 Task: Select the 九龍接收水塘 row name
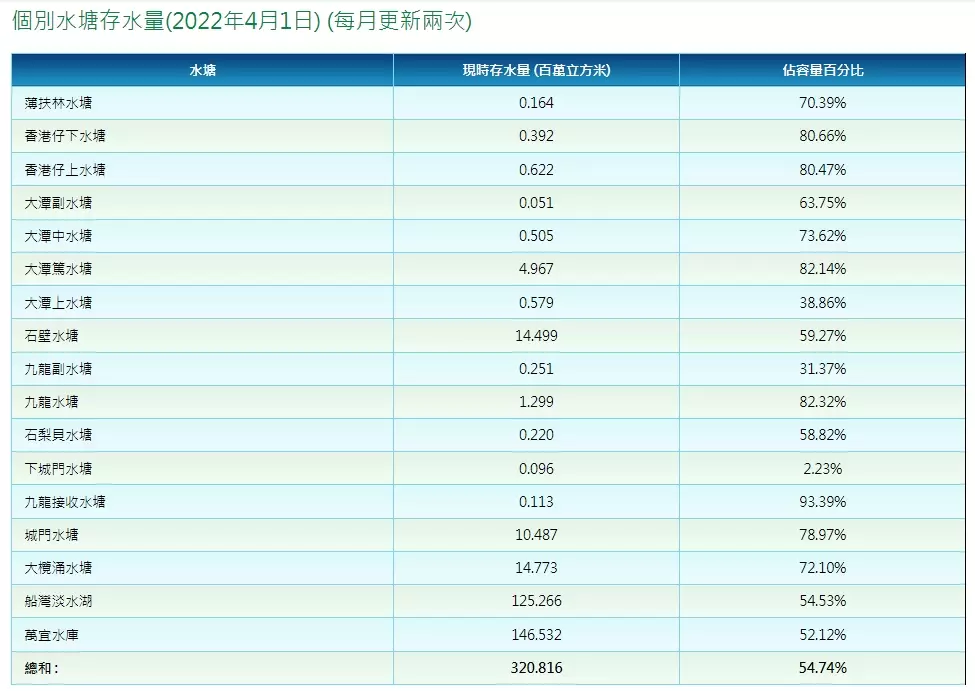[x=65, y=502]
